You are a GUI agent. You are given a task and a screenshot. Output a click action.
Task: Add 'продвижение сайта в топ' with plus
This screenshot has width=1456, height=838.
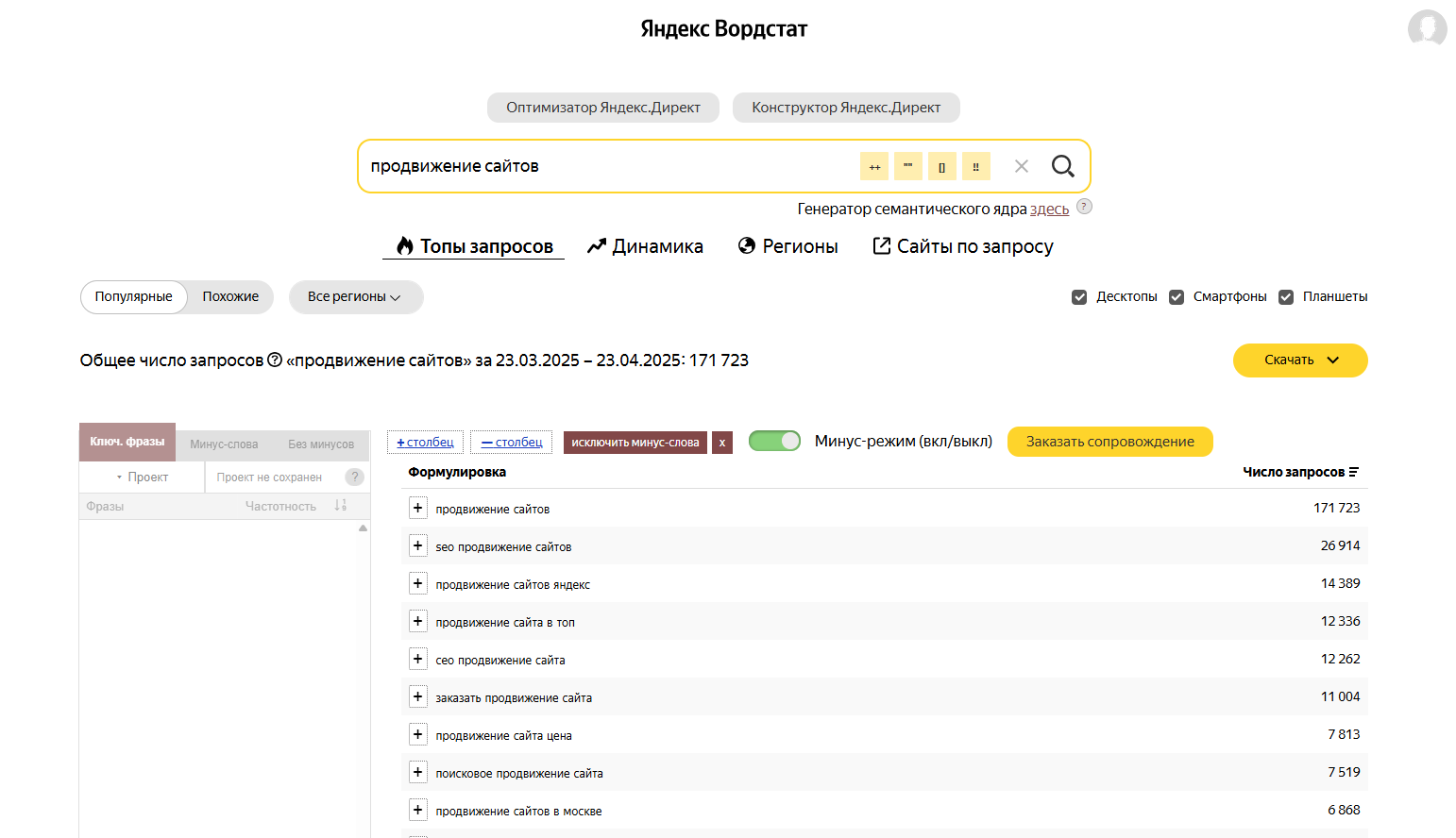click(x=418, y=621)
